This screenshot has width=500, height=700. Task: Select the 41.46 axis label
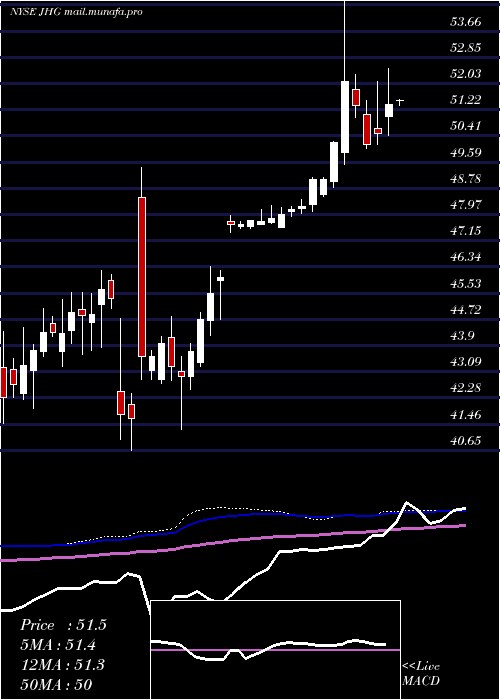(x=466, y=414)
